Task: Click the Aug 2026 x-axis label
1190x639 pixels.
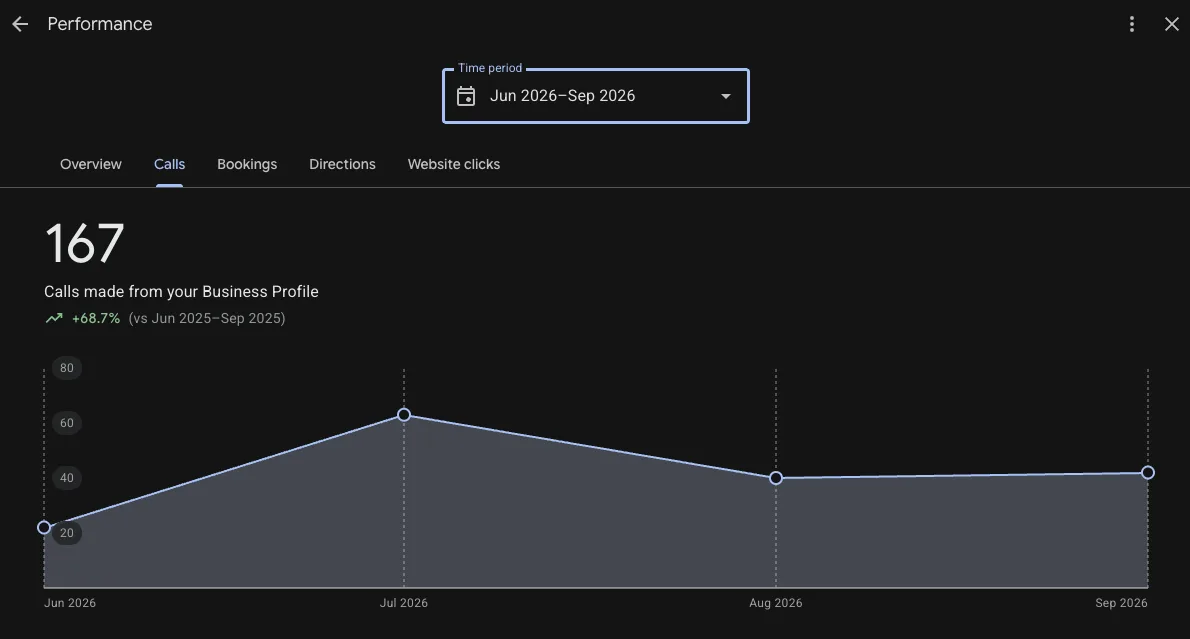Action: (776, 603)
